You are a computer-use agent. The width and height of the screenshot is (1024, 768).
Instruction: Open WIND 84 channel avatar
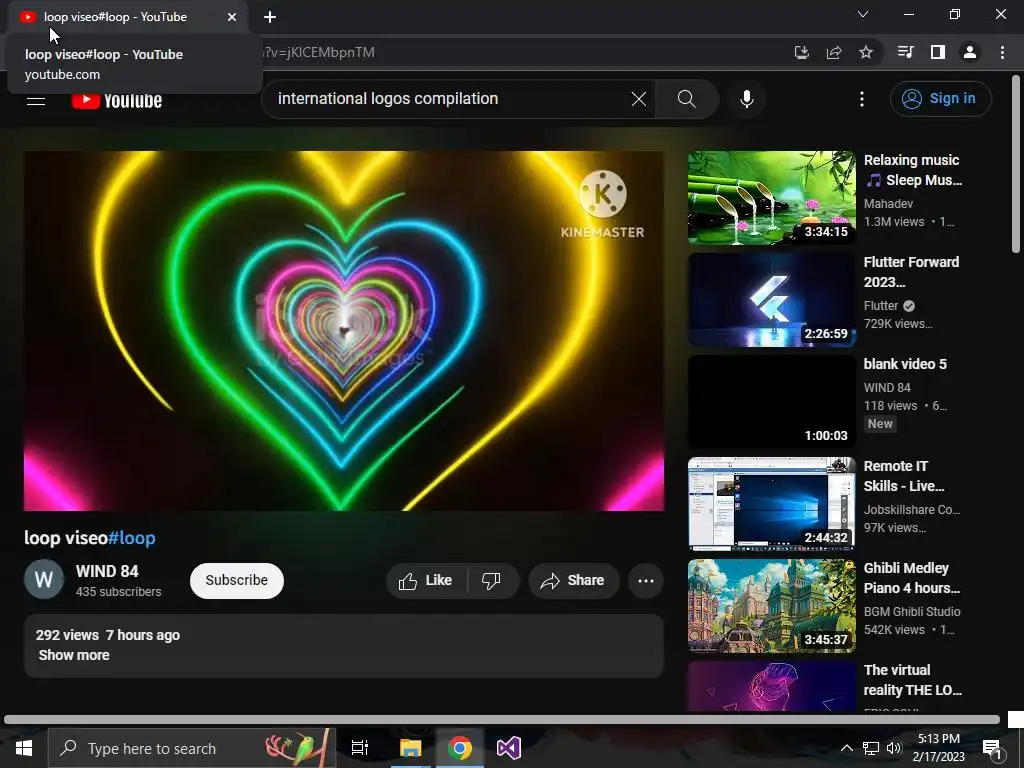point(44,579)
